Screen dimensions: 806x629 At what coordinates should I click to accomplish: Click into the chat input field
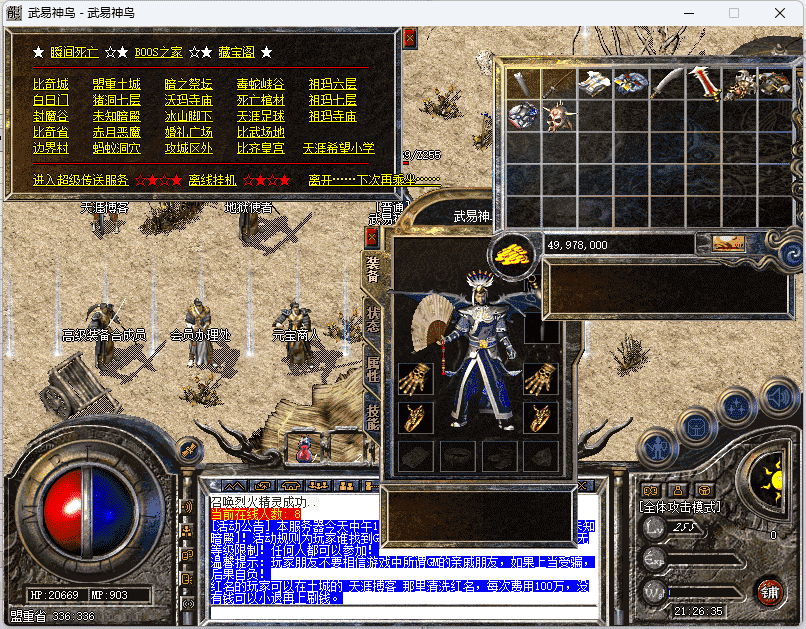[404, 612]
